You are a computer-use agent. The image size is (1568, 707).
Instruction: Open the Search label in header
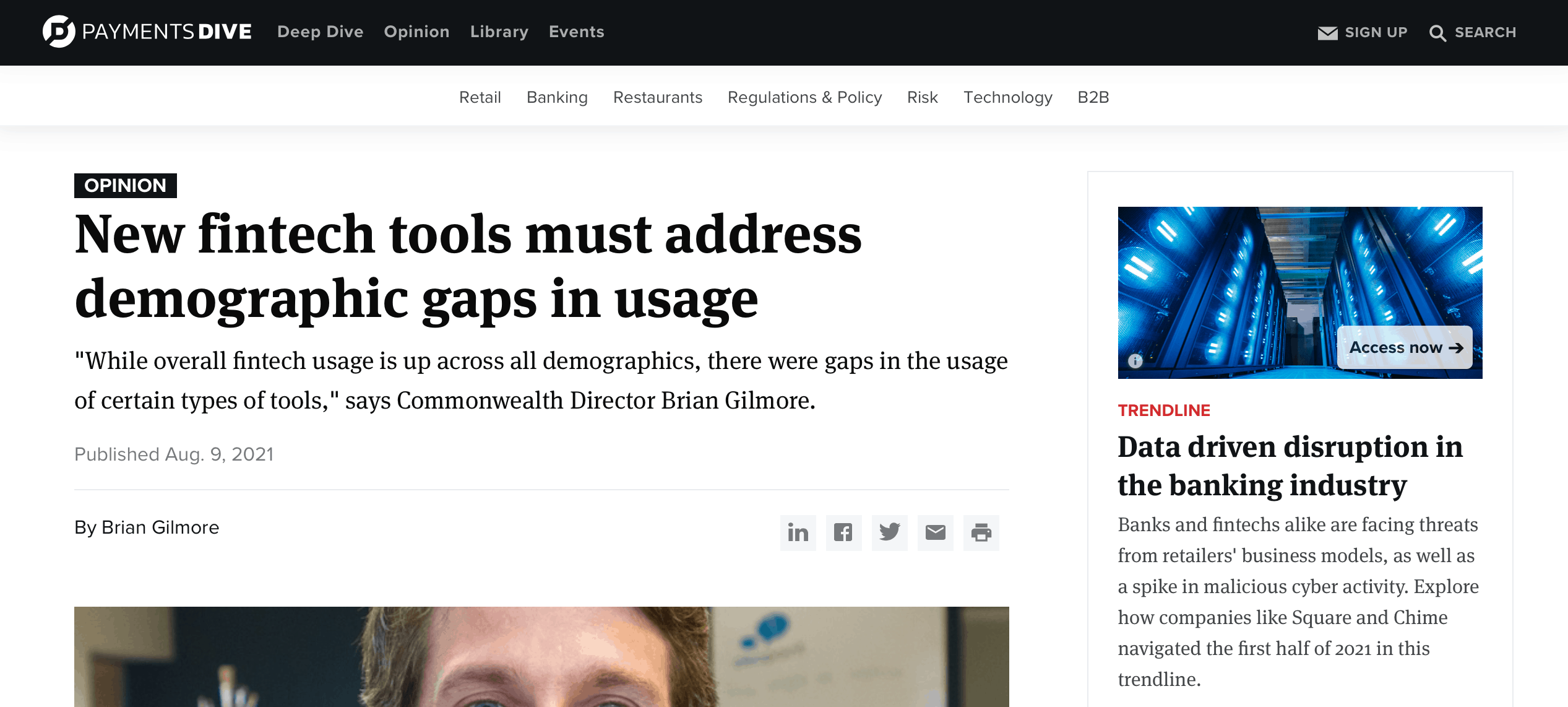(1485, 32)
